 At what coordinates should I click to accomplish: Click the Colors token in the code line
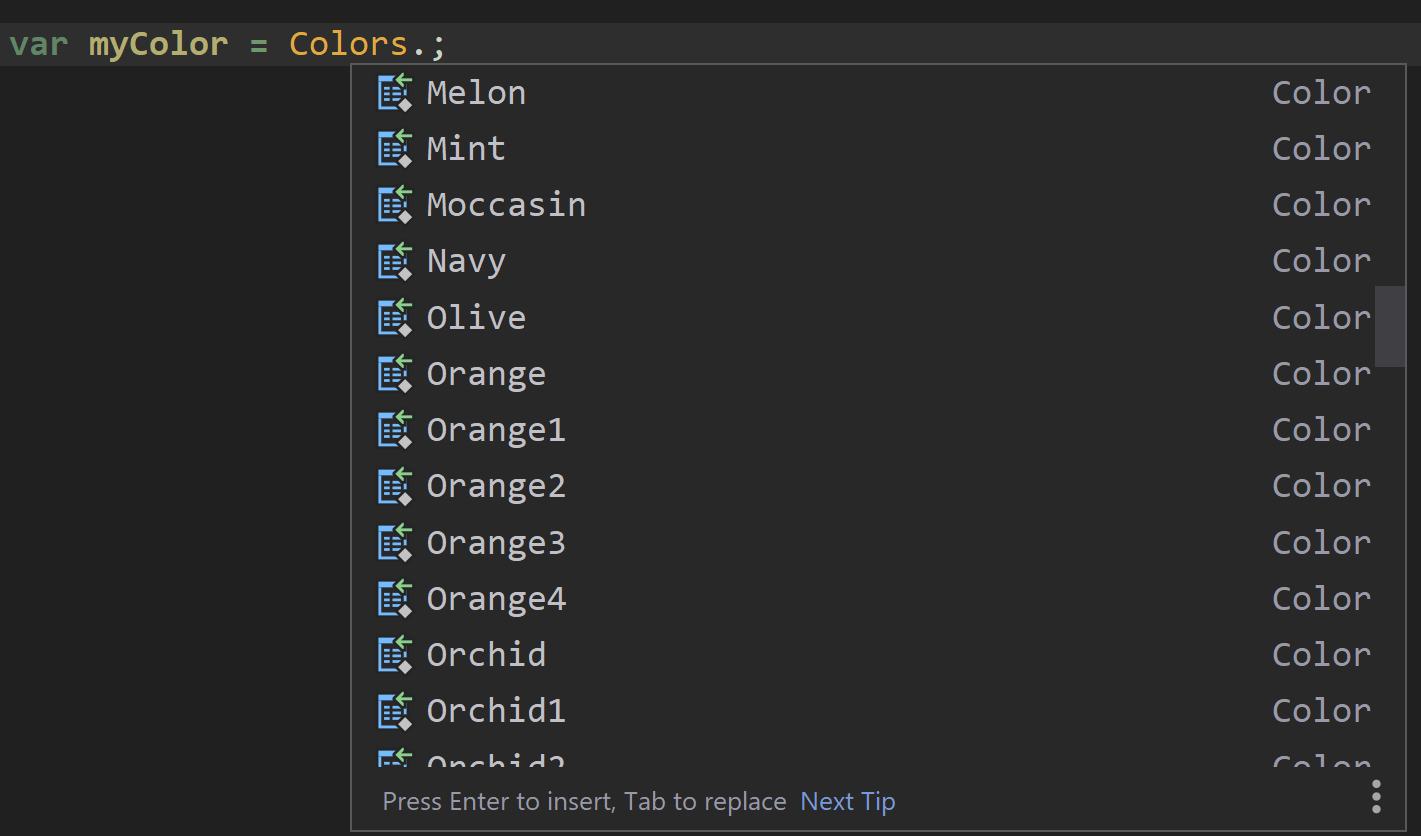point(348,43)
